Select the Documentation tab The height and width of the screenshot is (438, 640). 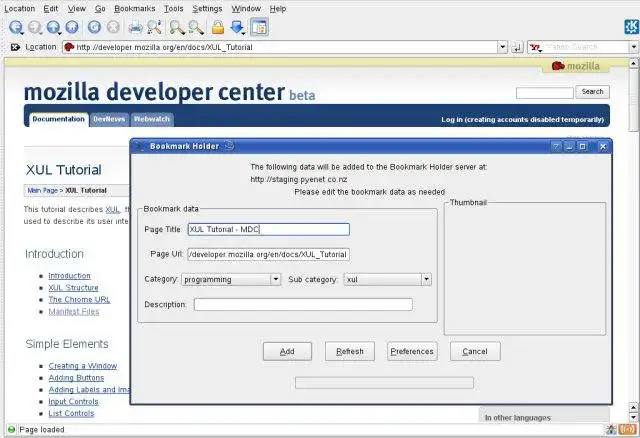pos(59,119)
